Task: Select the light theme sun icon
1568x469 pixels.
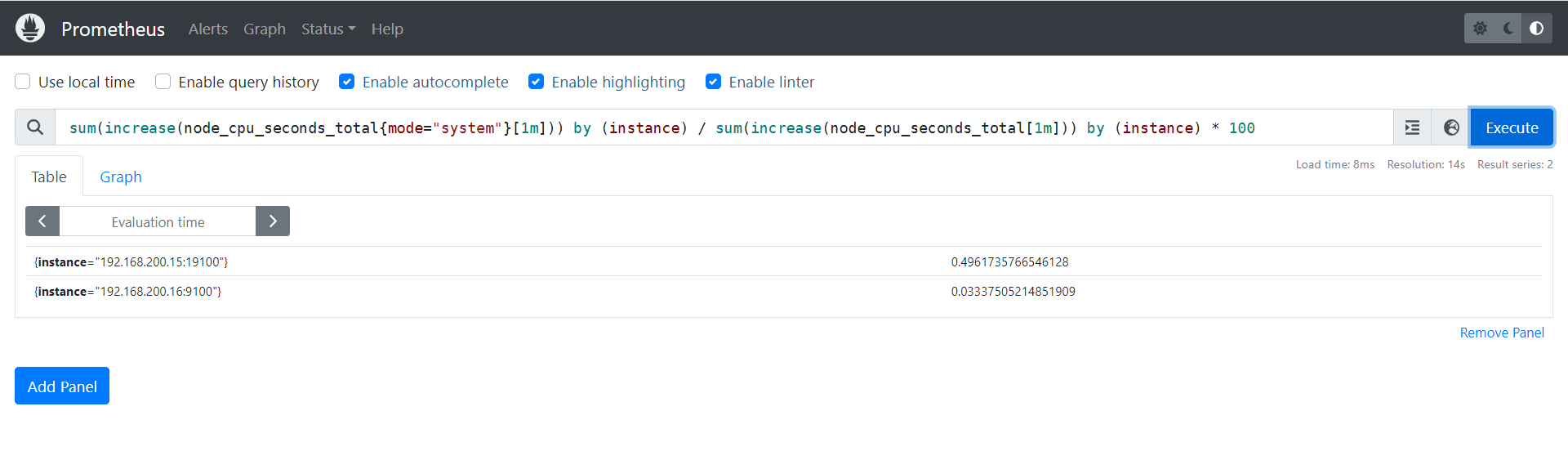Action: point(1480,29)
